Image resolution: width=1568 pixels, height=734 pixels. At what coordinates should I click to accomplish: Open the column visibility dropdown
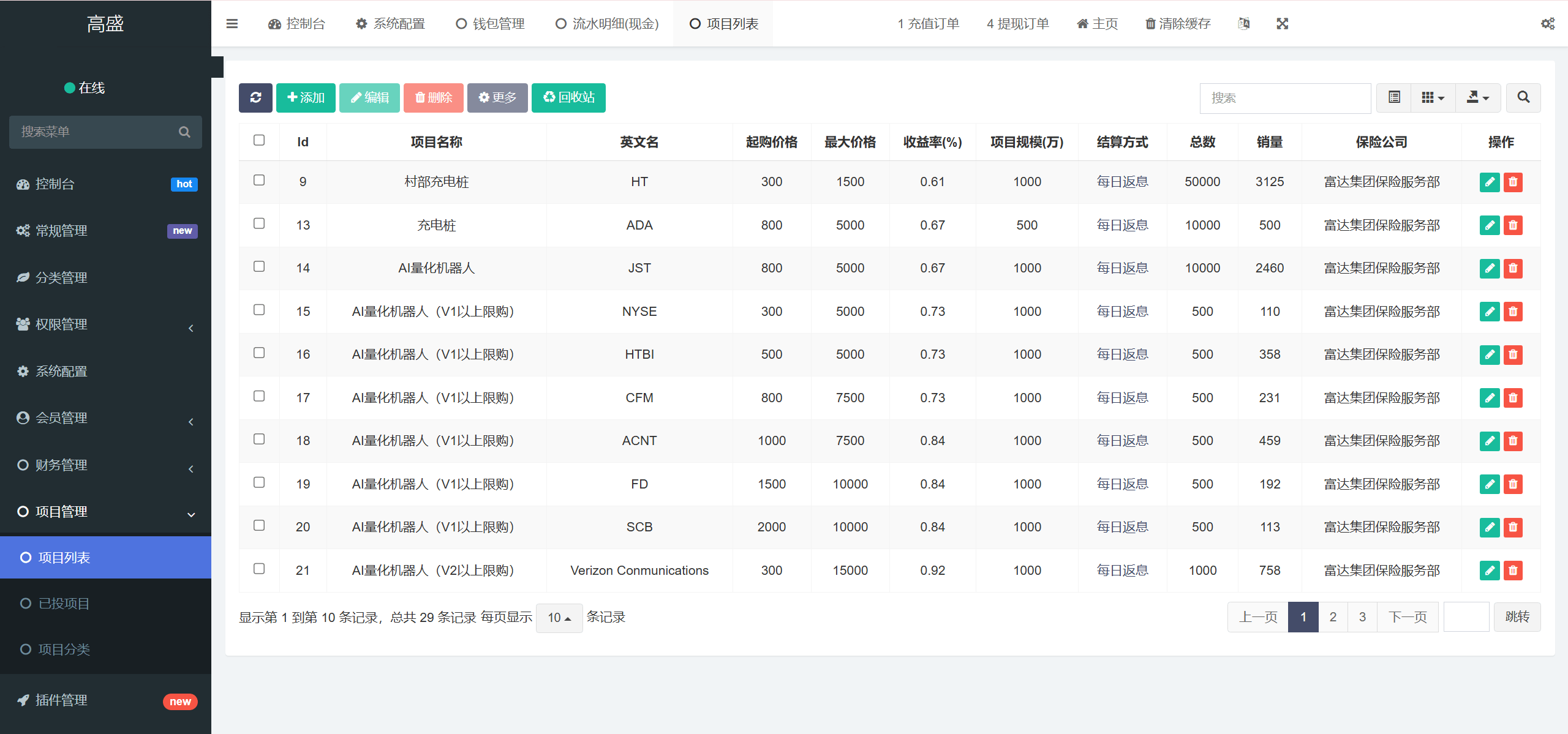coord(1432,97)
